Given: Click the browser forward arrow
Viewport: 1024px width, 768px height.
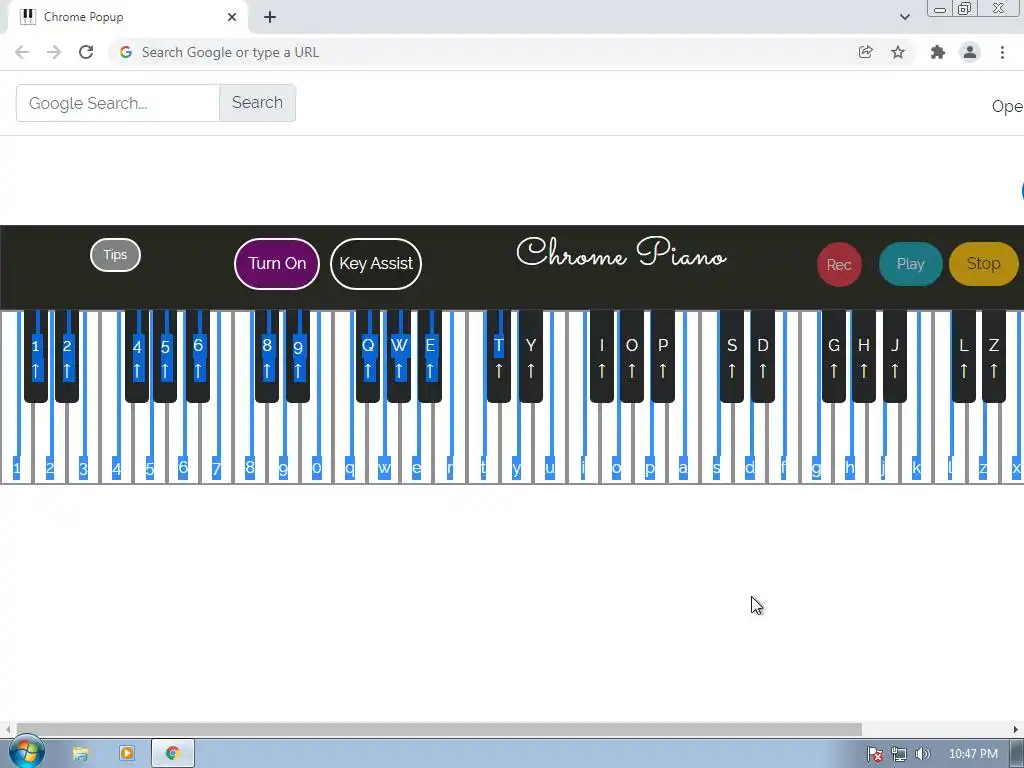Looking at the screenshot, I should coord(54,52).
